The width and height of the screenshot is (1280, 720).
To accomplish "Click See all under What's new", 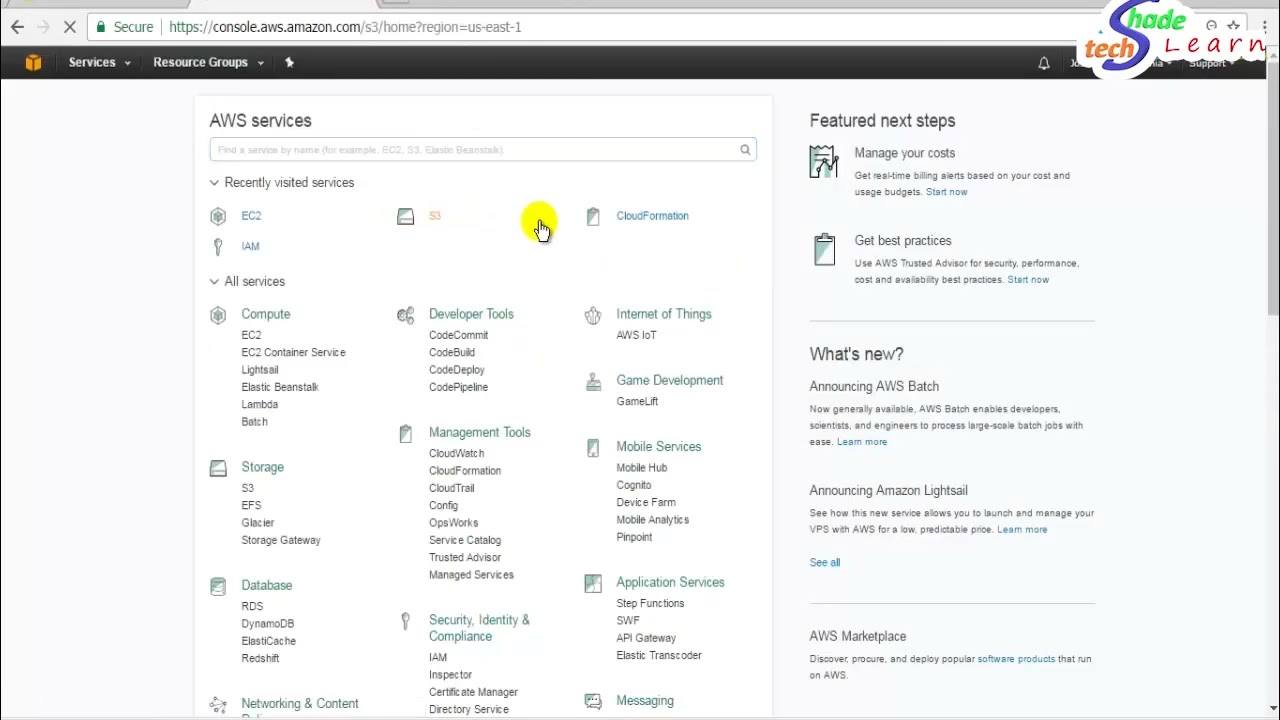I will pos(825,563).
